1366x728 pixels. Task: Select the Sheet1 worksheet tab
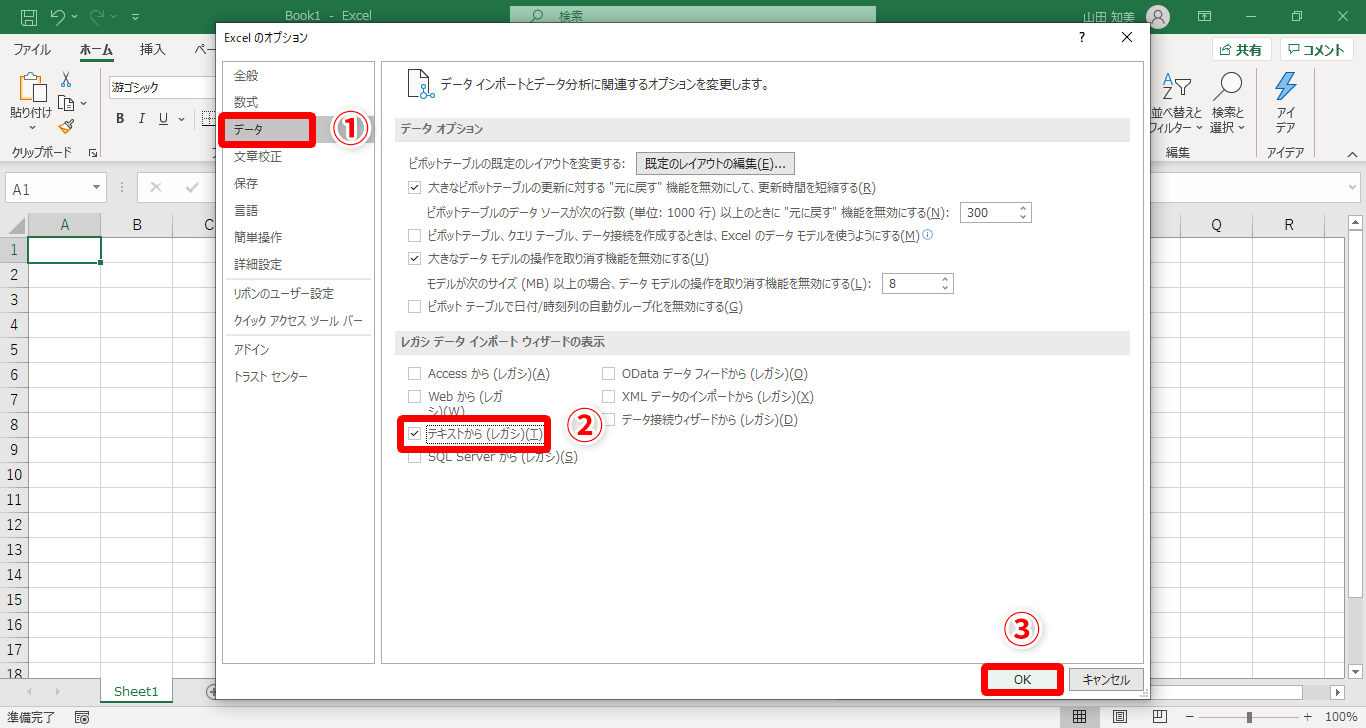coord(136,691)
